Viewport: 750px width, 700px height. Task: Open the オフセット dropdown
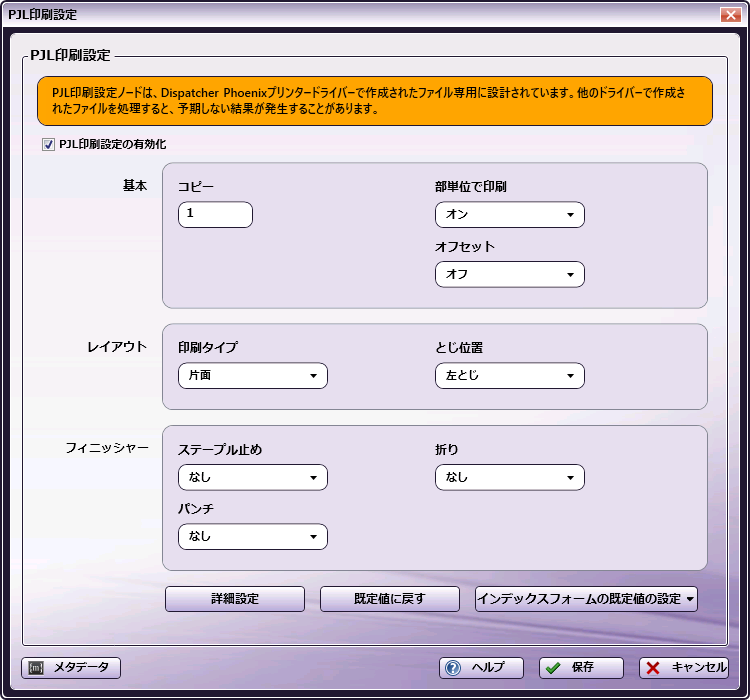click(x=509, y=274)
